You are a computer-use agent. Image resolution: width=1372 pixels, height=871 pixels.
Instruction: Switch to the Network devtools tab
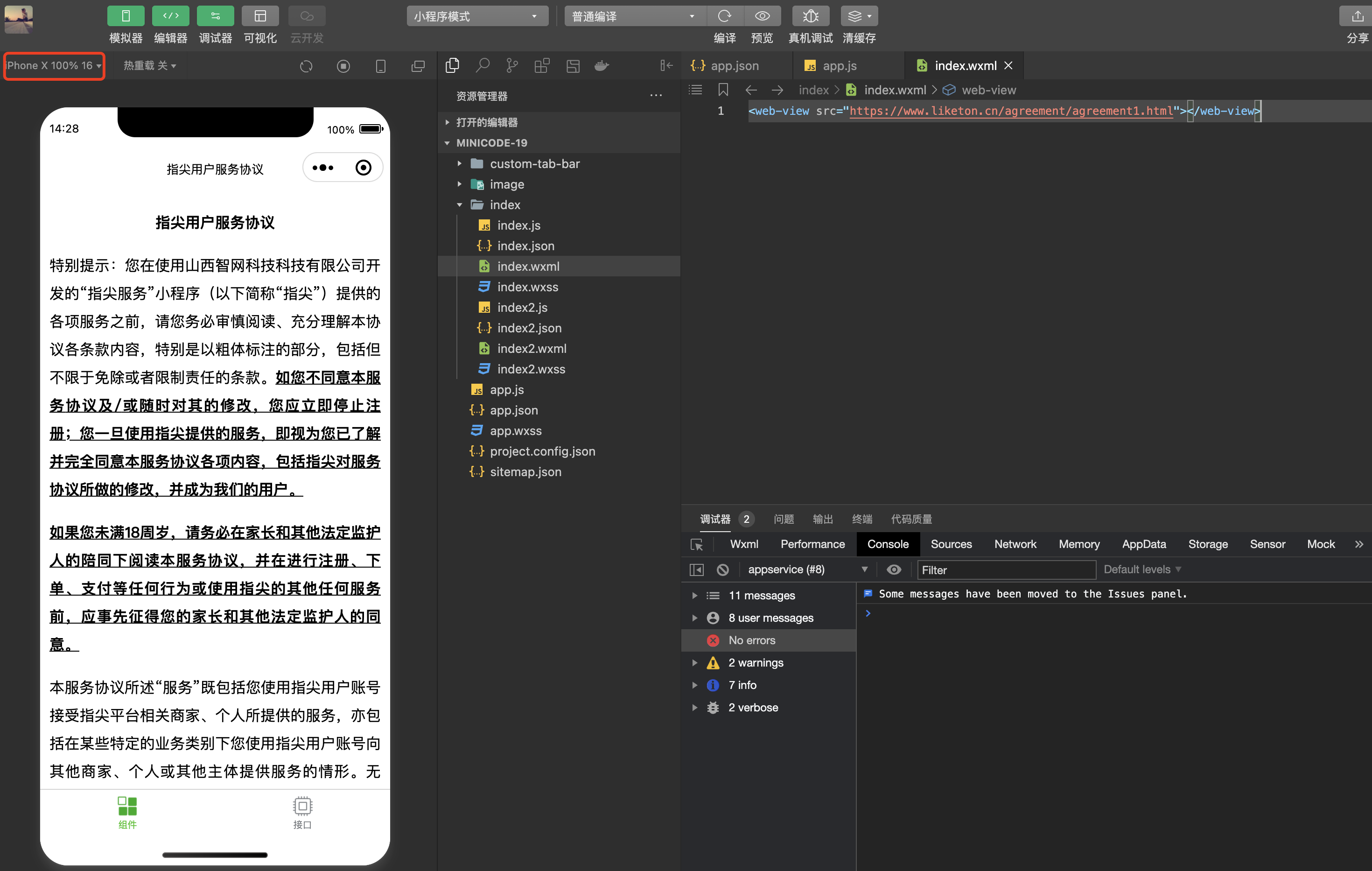[x=1015, y=544]
